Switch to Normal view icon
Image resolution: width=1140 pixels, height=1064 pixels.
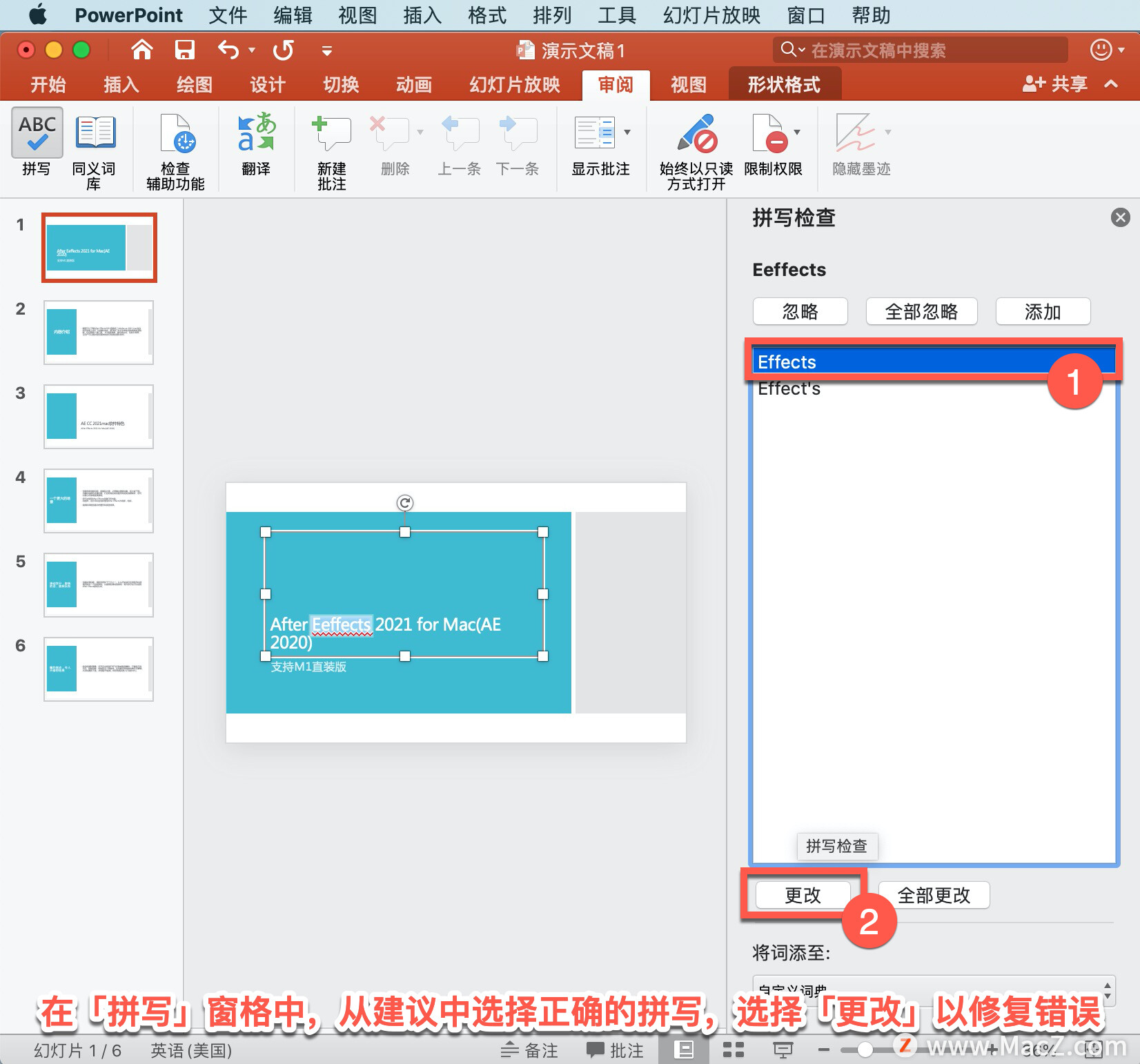pos(684,1050)
